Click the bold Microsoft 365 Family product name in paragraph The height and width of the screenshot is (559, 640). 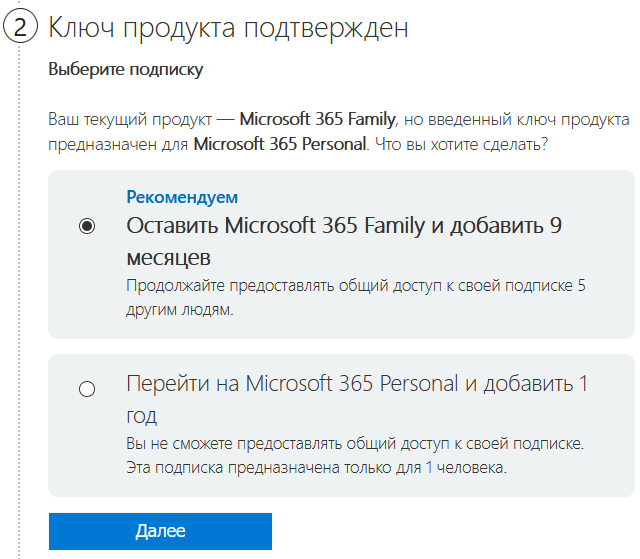(317, 119)
